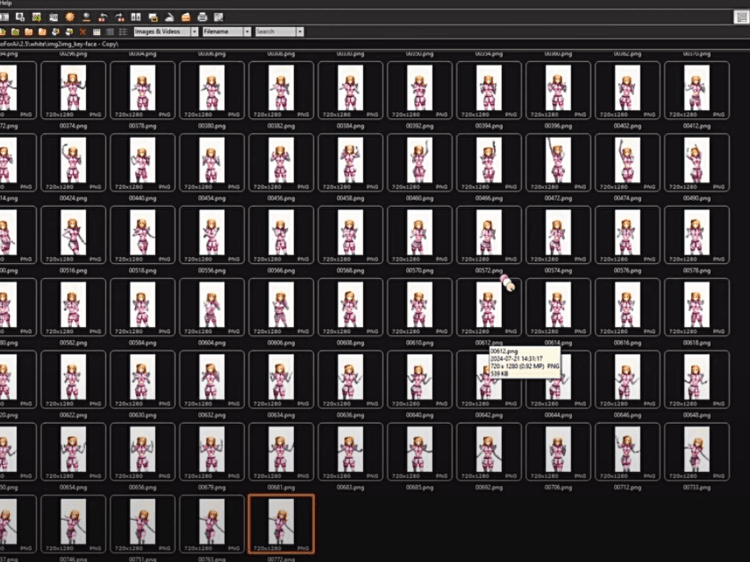Select thumbnail 00578.png

click(x=697, y=234)
